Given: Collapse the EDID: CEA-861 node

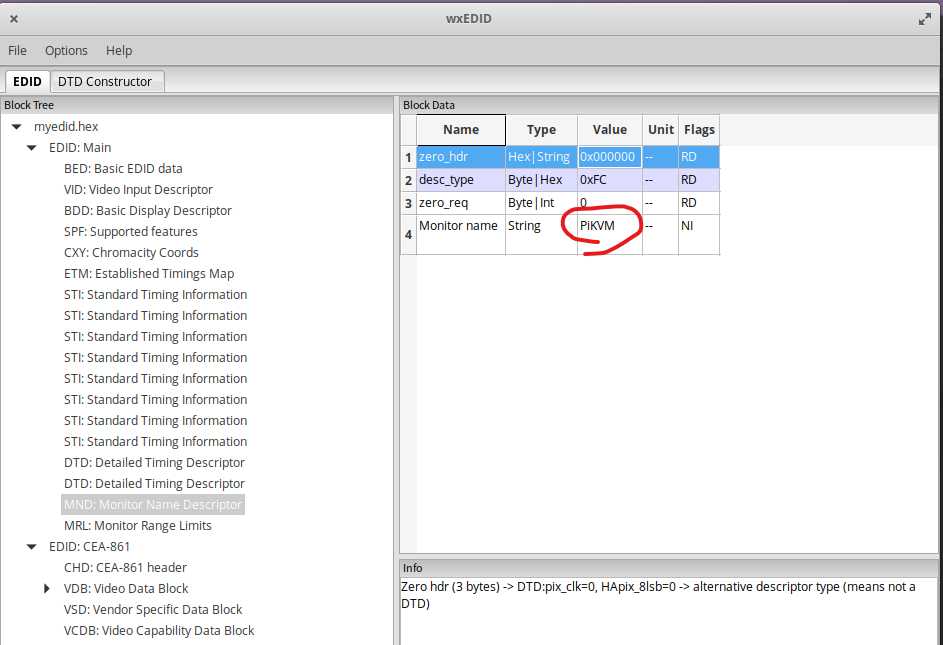Looking at the screenshot, I should [32, 546].
